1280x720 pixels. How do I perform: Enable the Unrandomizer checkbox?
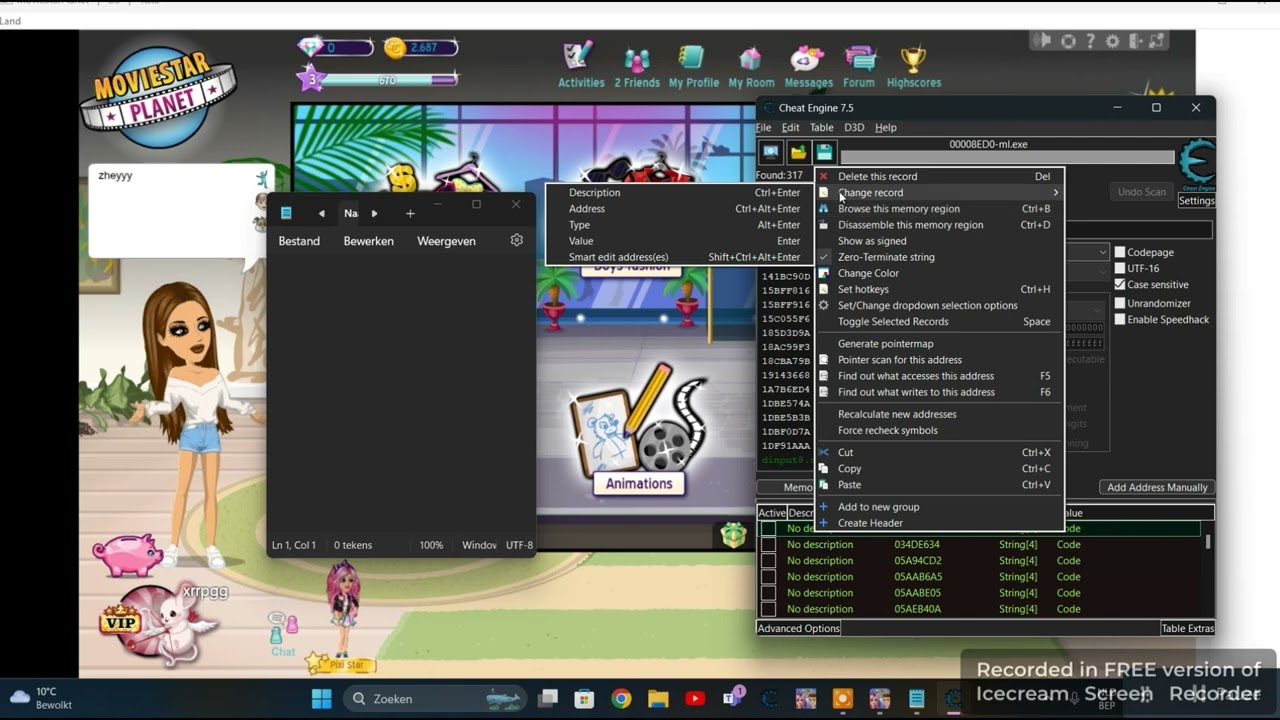(1120, 303)
